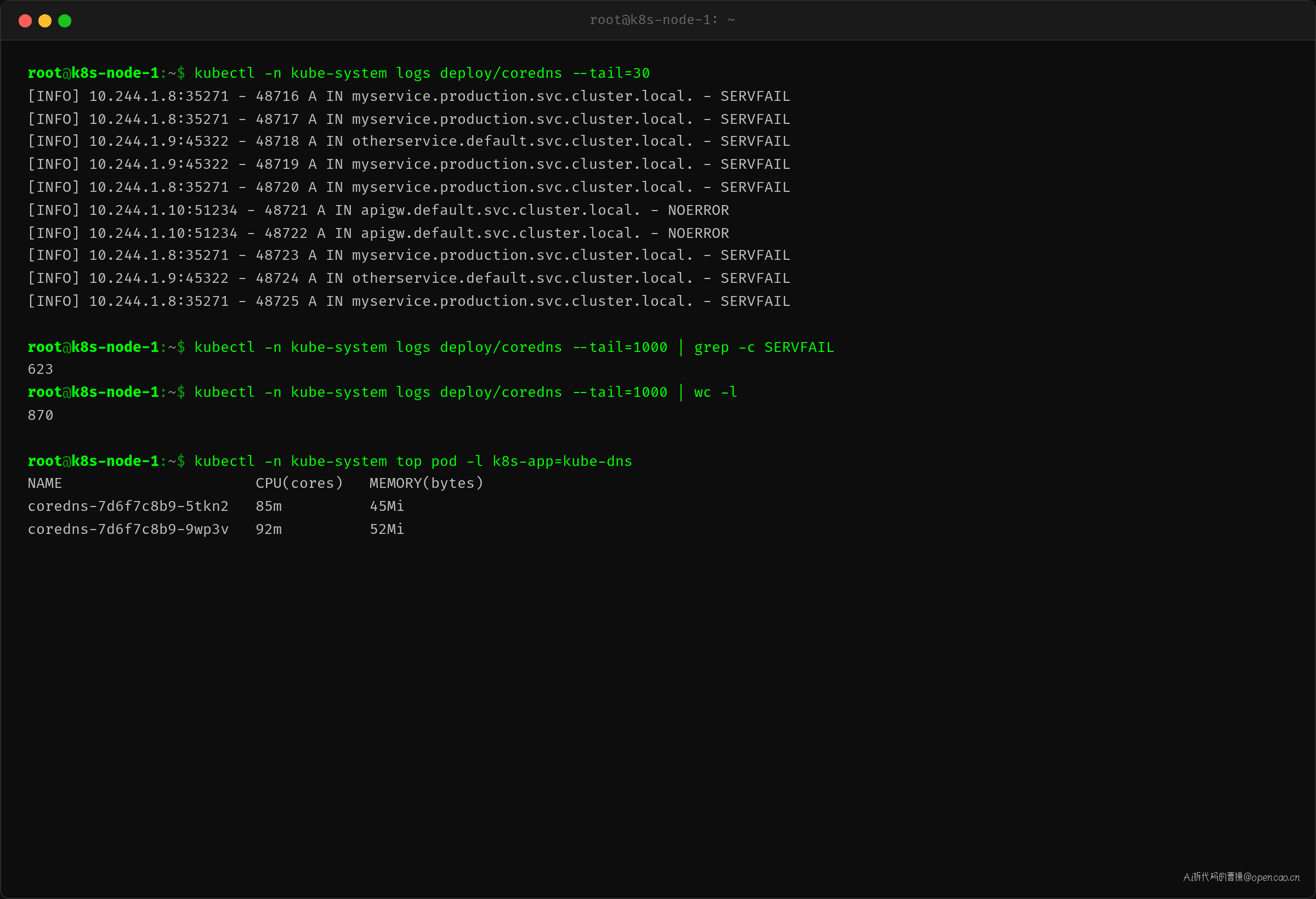This screenshot has height=899, width=1316.
Task: Select log line with query ID 48717
Action: [409, 119]
